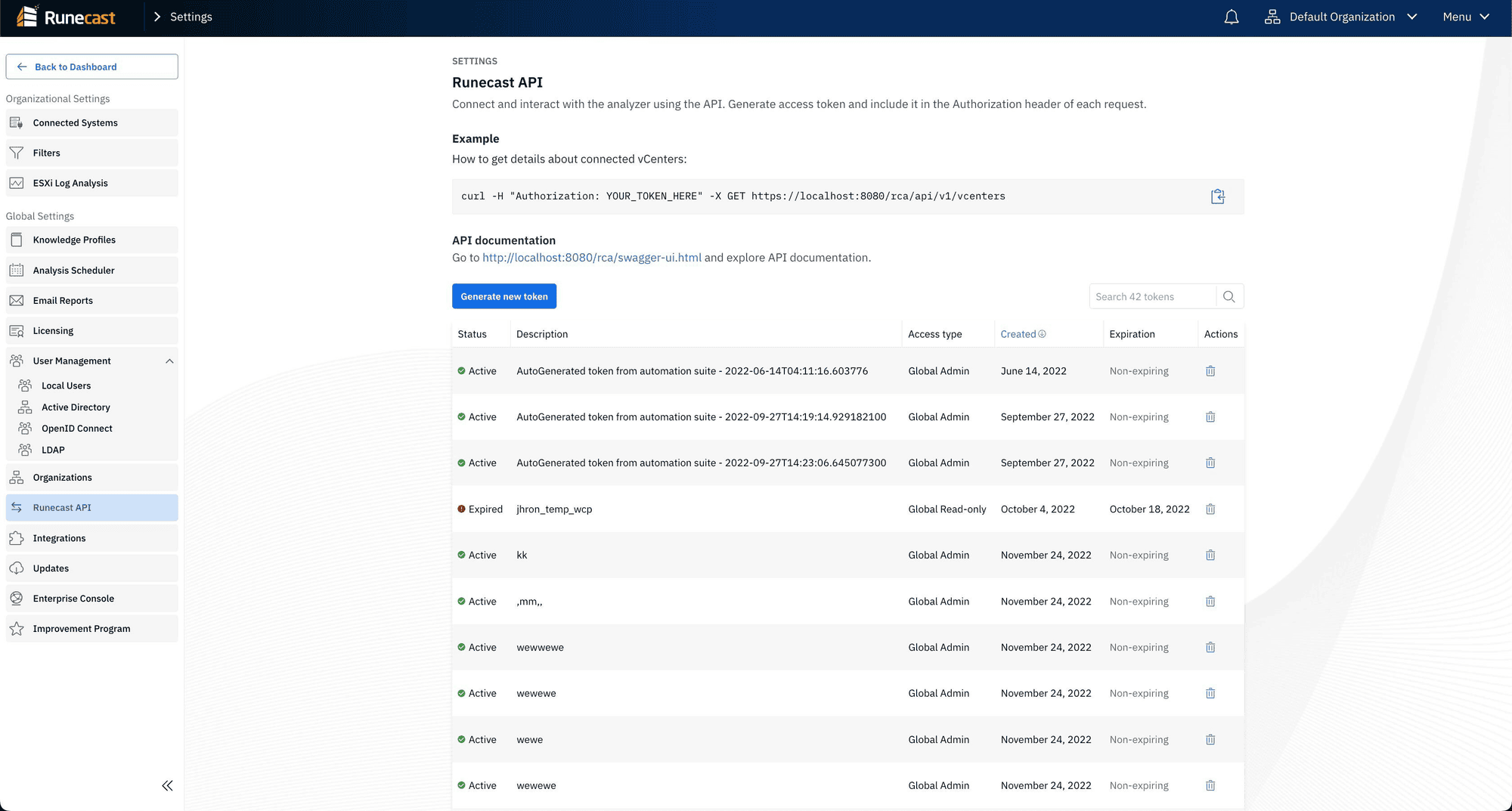Click the Updates cloud icon

tap(17, 568)
